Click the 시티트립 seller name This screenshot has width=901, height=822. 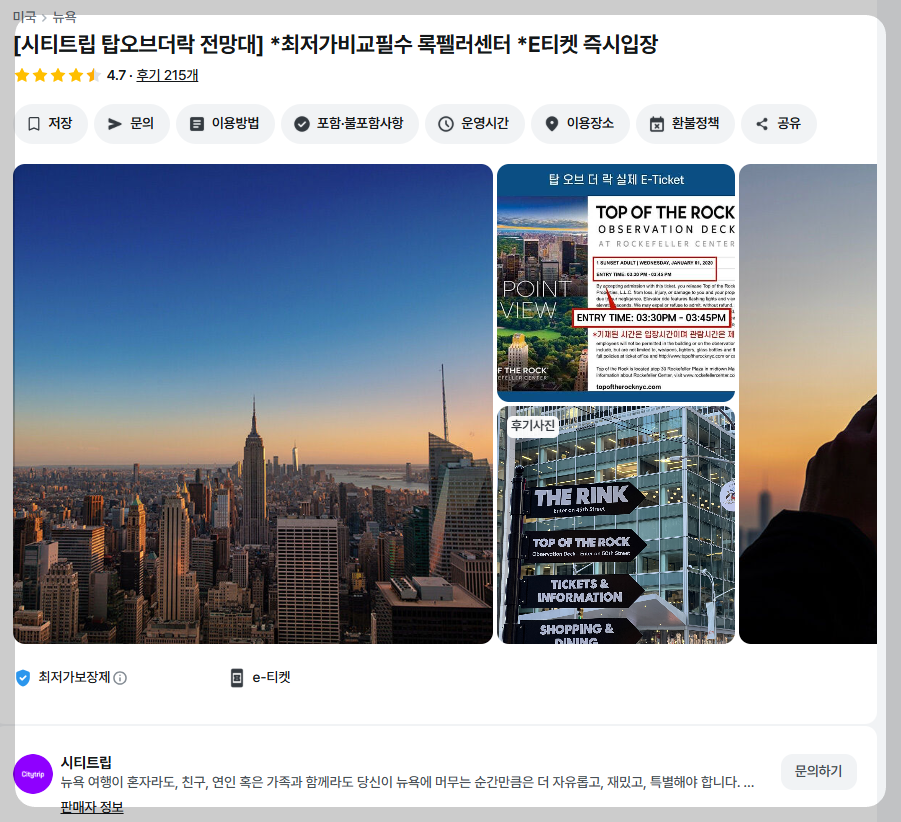[86, 762]
